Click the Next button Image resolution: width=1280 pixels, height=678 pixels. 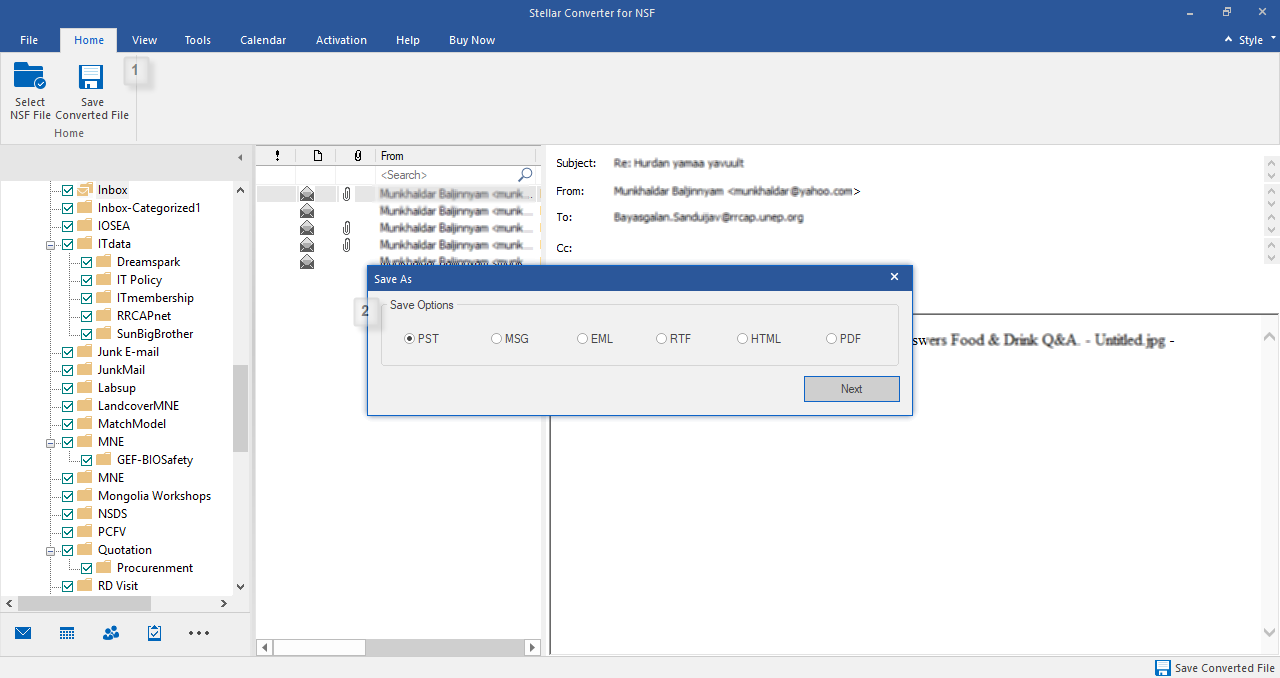point(852,389)
